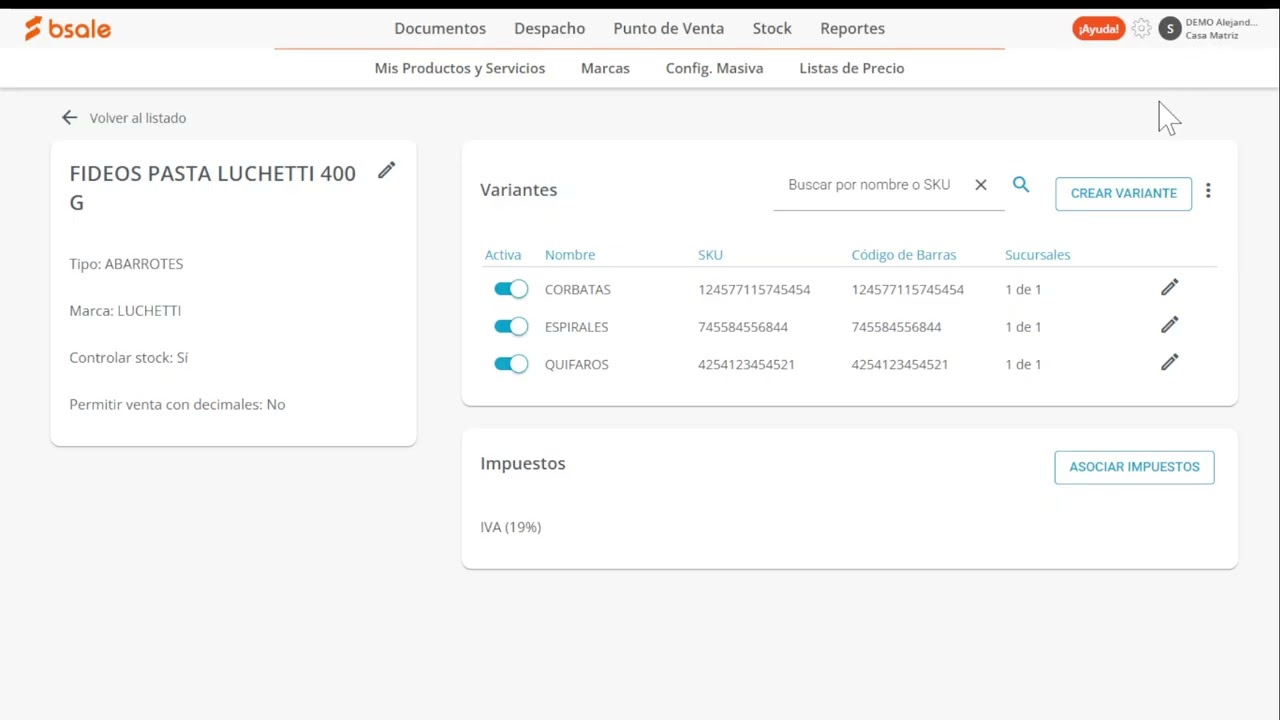Click barcode 124577115745454 in Código de Barras
This screenshot has height=720, width=1280.
click(908, 289)
